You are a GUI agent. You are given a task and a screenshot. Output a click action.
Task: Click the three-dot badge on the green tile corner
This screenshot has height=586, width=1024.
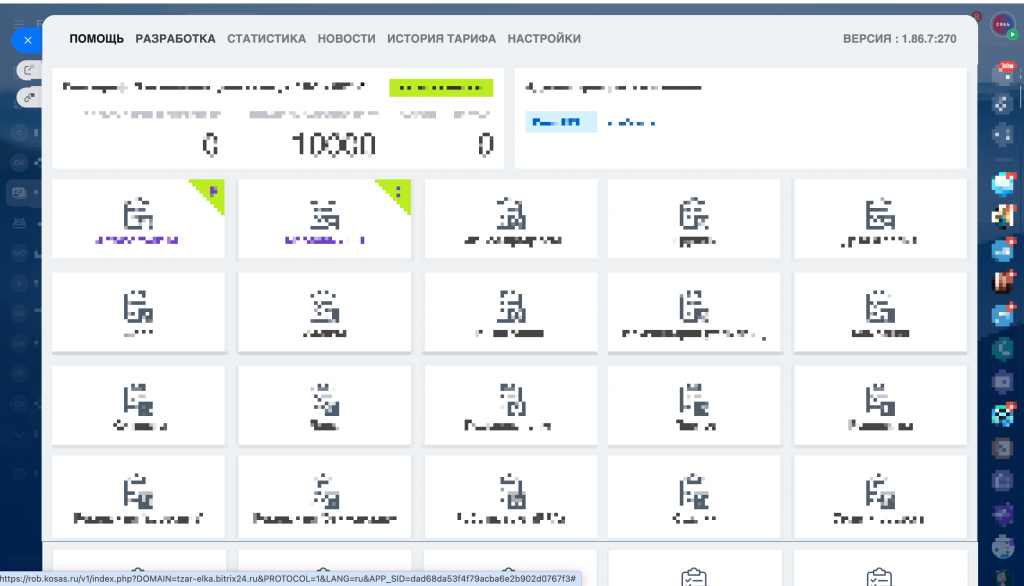[x=399, y=190]
